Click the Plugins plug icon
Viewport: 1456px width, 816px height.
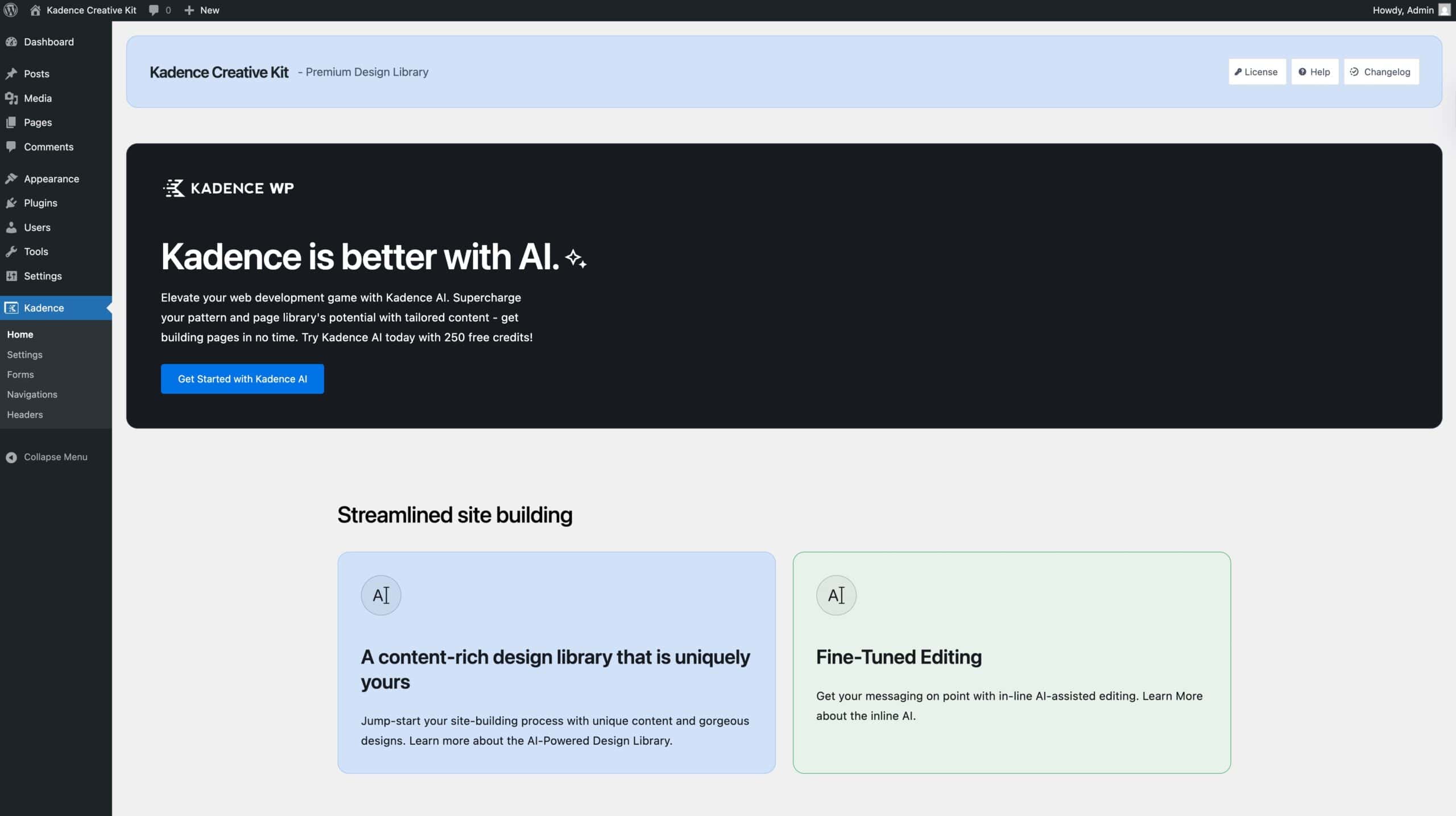pos(11,203)
